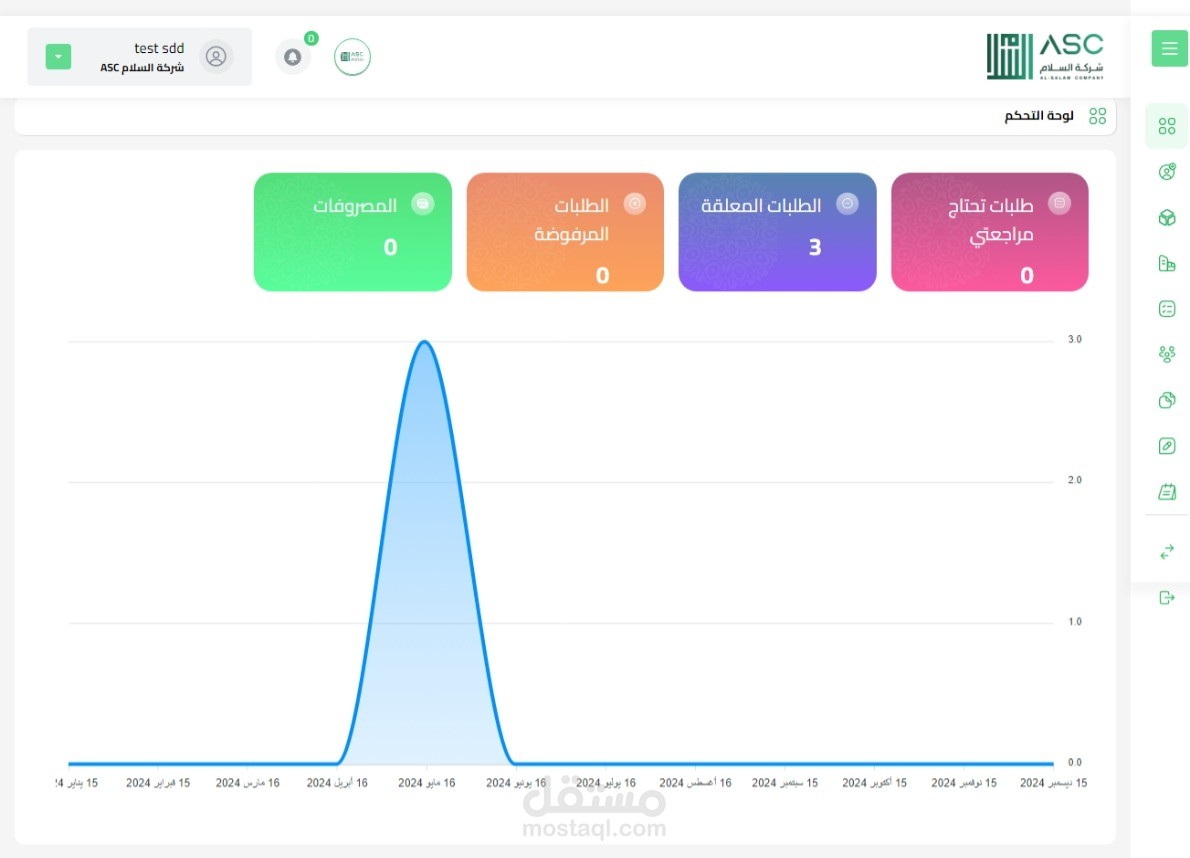Screen dimensions: 1190x858
Task: Open the checklist icon in sidebar
Action: (1166, 309)
